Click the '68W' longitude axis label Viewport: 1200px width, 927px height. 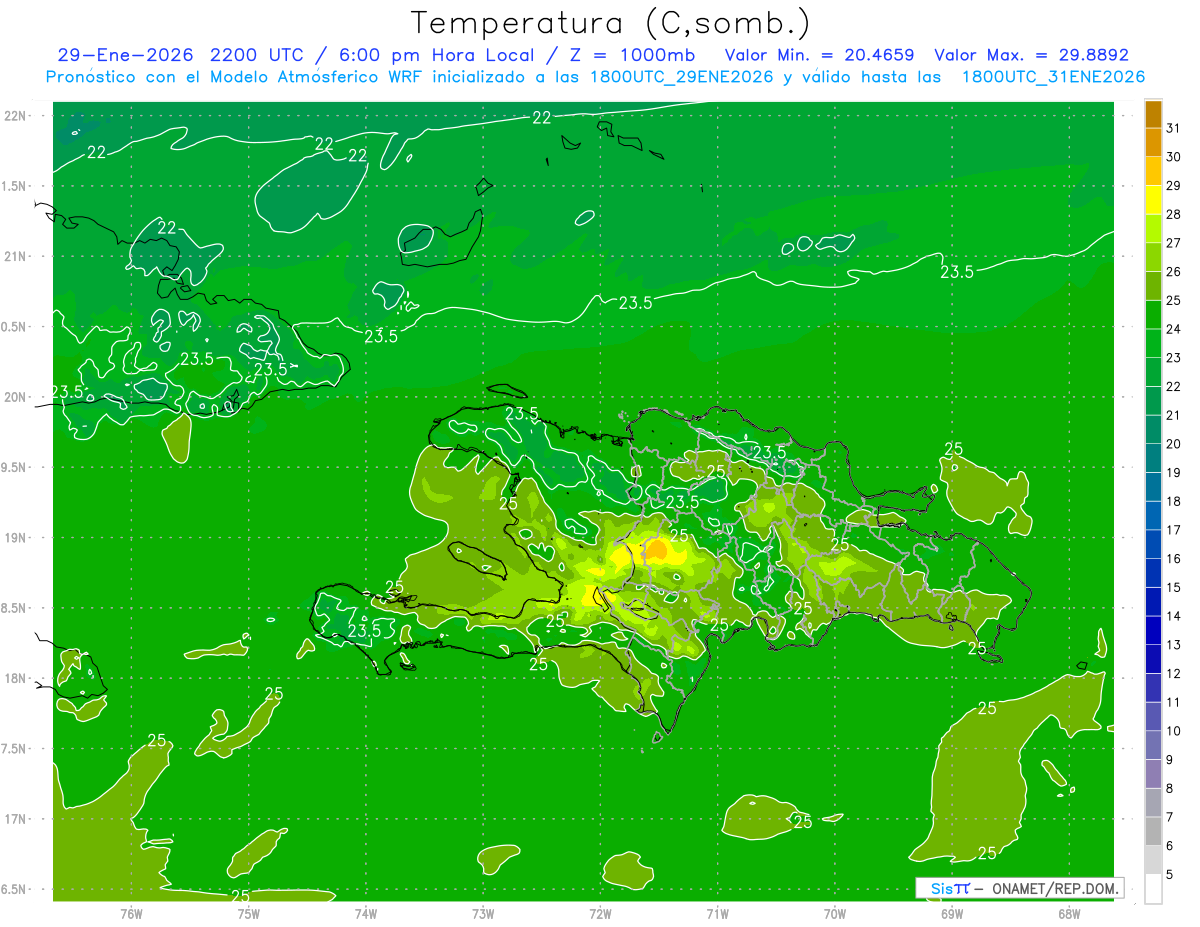(x=1069, y=913)
